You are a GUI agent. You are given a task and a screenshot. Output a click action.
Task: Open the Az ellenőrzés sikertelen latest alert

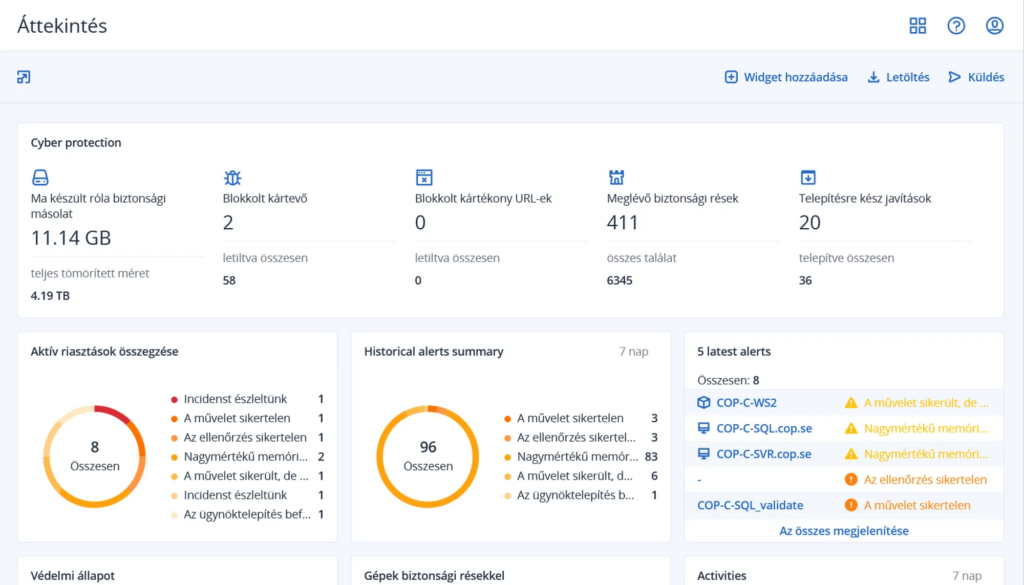pyautogui.click(x=925, y=480)
